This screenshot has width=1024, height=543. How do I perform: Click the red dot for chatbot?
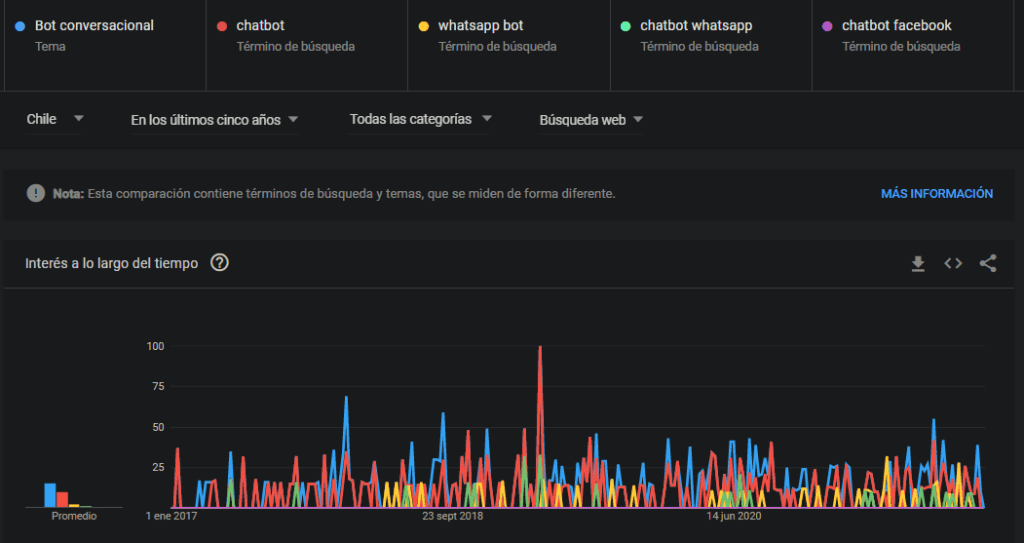click(x=222, y=26)
